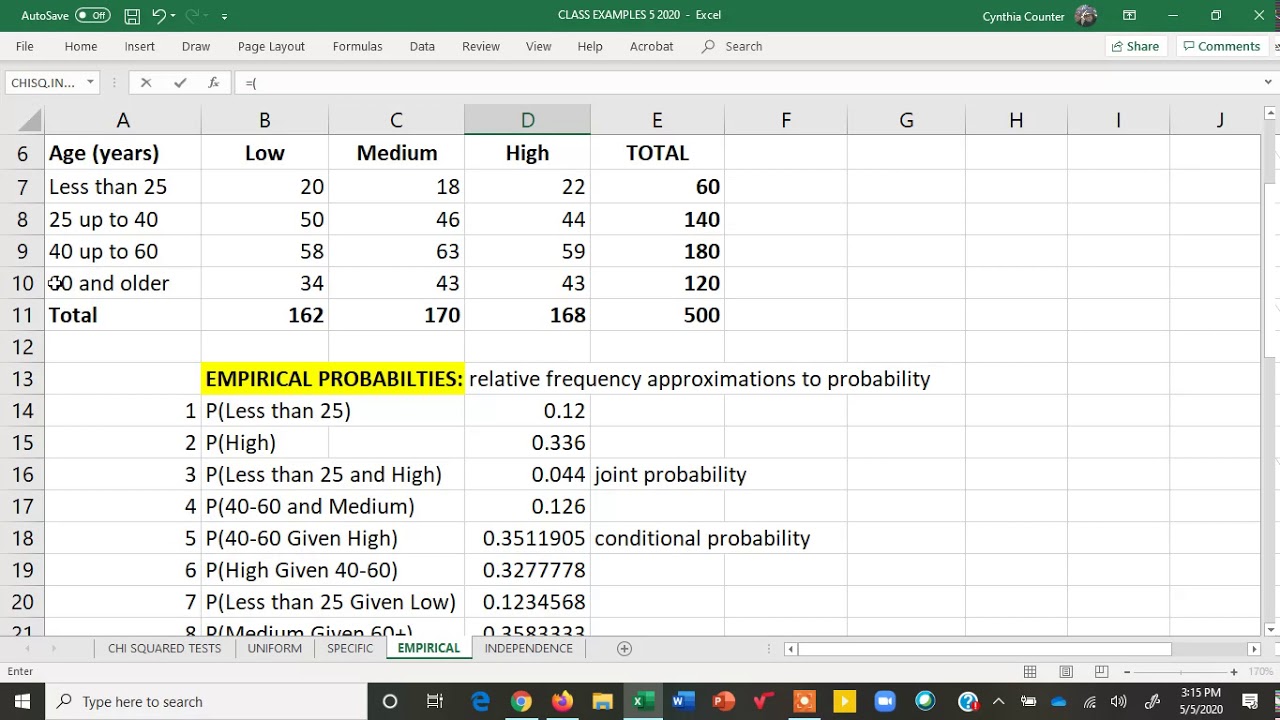1280x720 pixels.
Task: Select the UNIFORM sheet tab
Action: [275, 648]
